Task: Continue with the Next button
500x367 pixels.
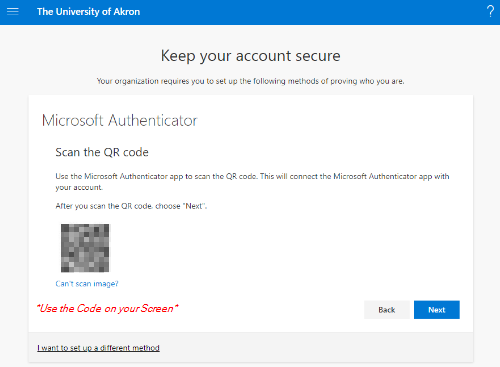Action: [x=437, y=310]
